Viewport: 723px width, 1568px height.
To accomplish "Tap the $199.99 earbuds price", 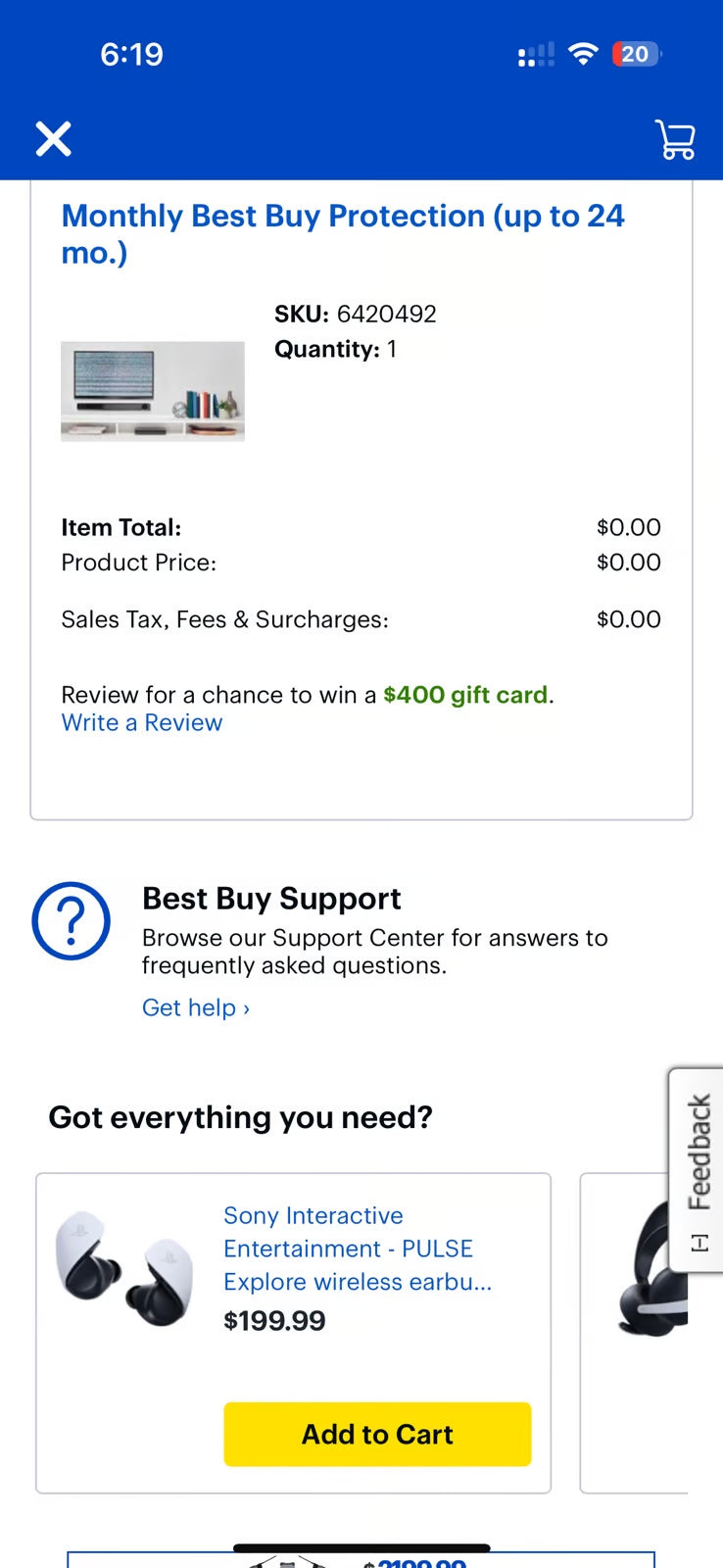I will tap(274, 1321).
